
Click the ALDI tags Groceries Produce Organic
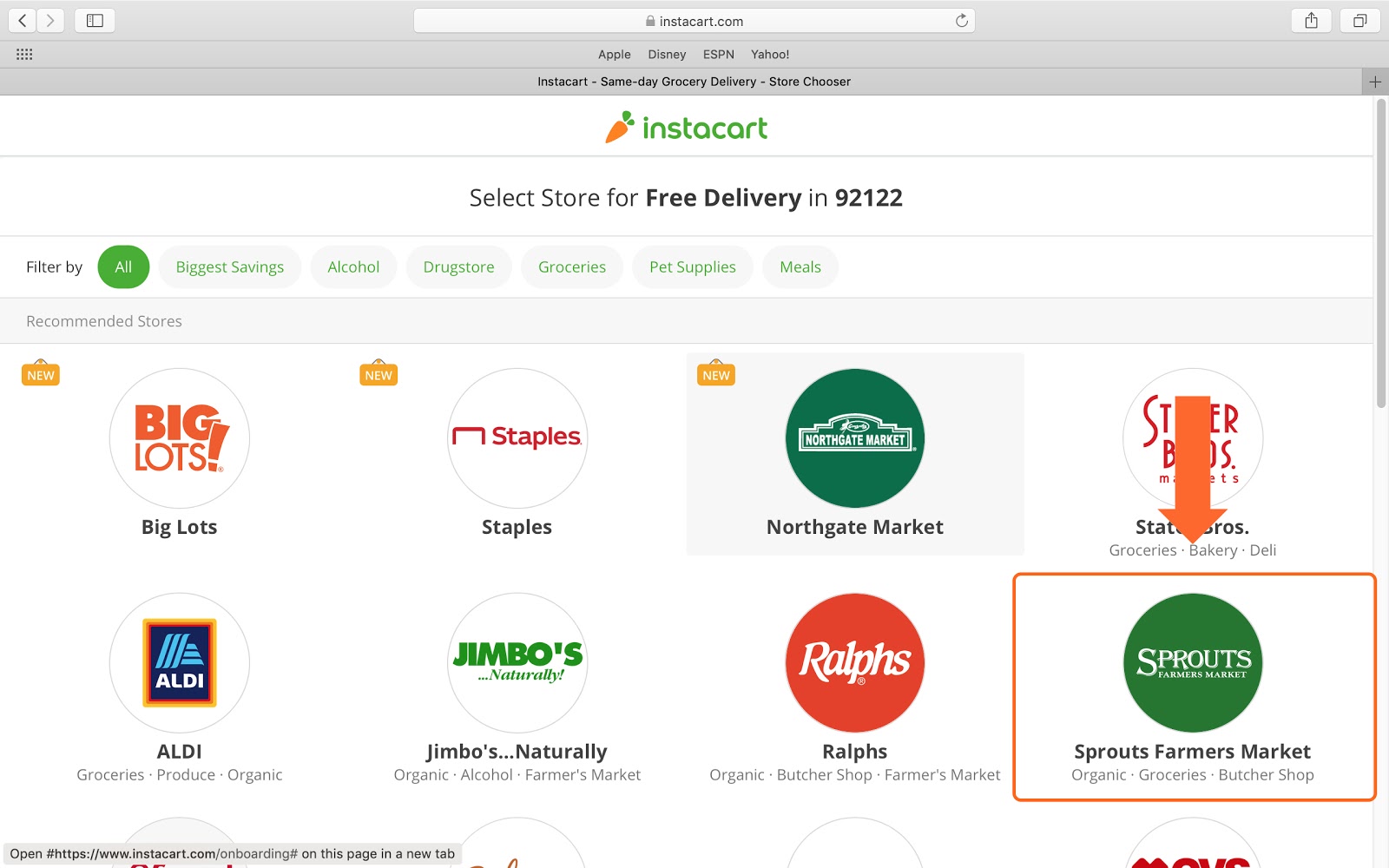click(180, 775)
